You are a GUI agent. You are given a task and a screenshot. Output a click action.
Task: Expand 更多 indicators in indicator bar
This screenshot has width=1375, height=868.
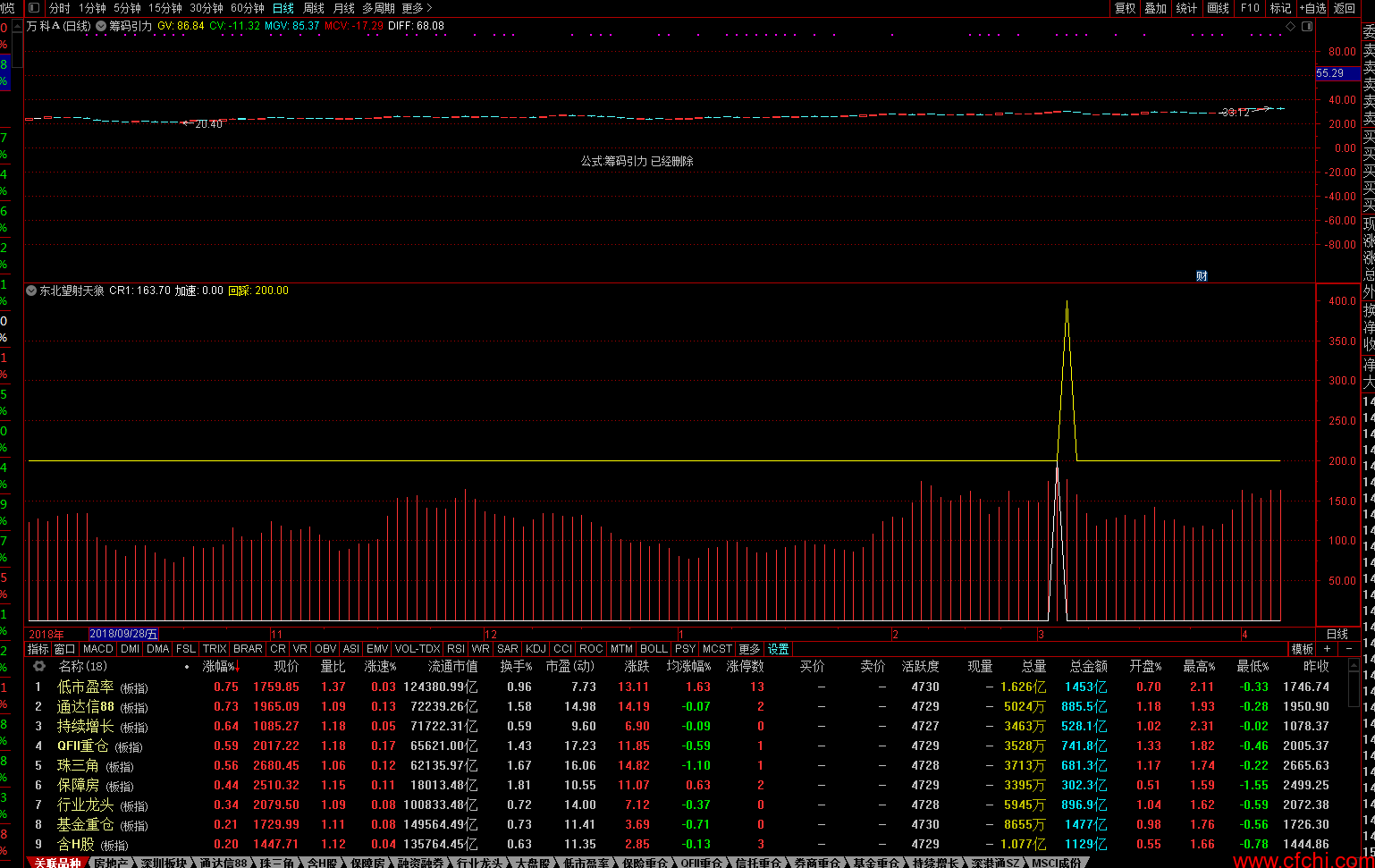[749, 649]
